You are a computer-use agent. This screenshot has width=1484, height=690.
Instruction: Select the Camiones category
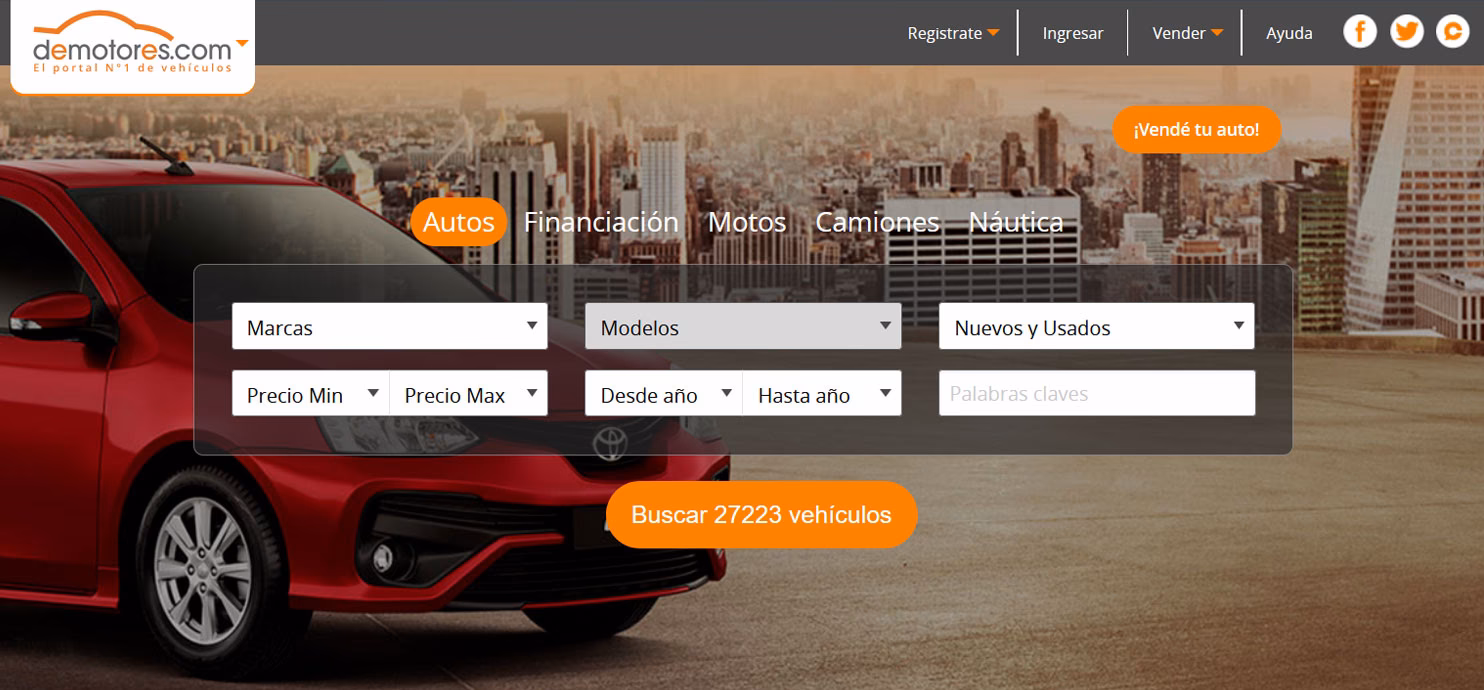[876, 222]
